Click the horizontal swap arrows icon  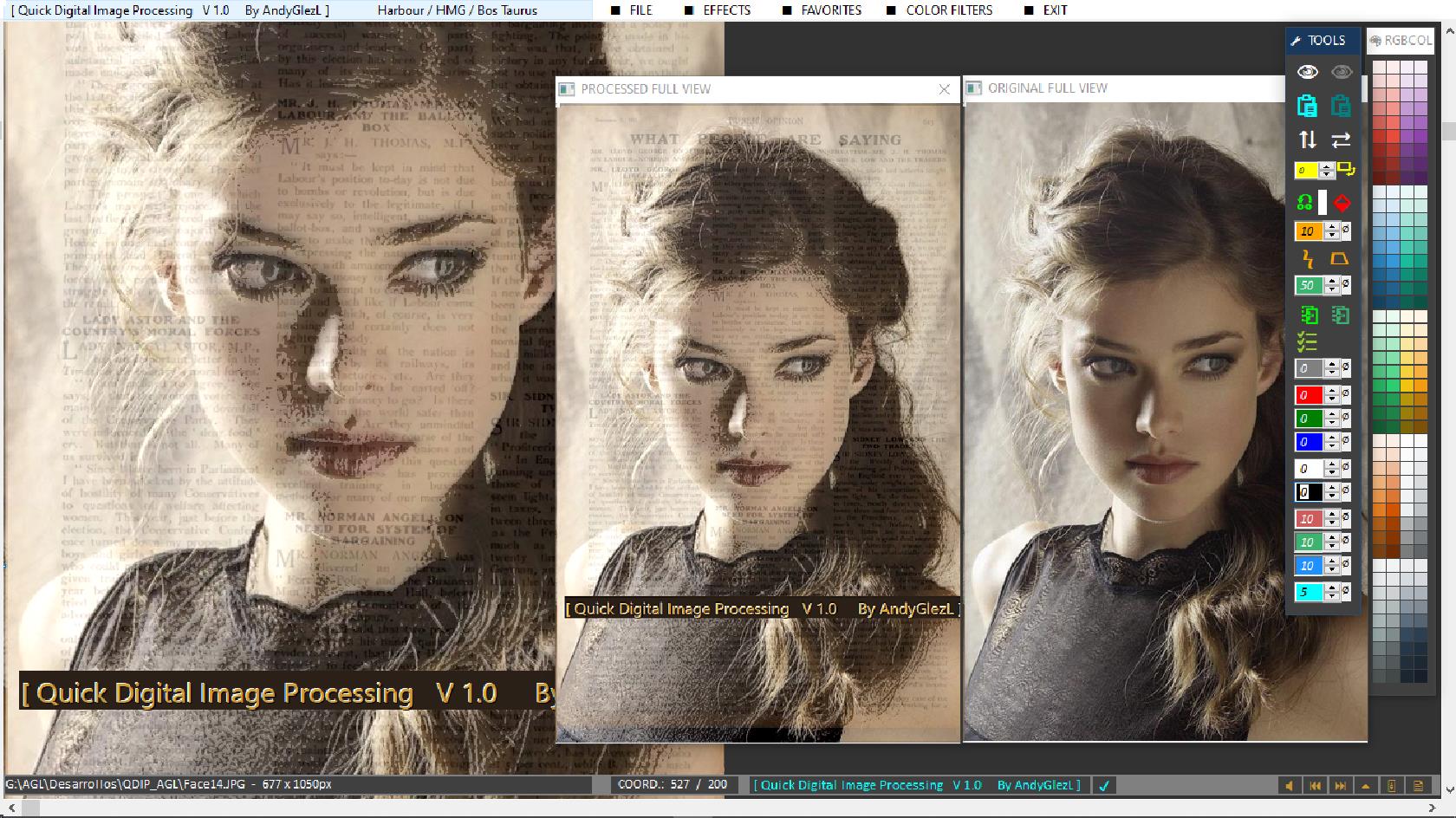pos(1341,140)
